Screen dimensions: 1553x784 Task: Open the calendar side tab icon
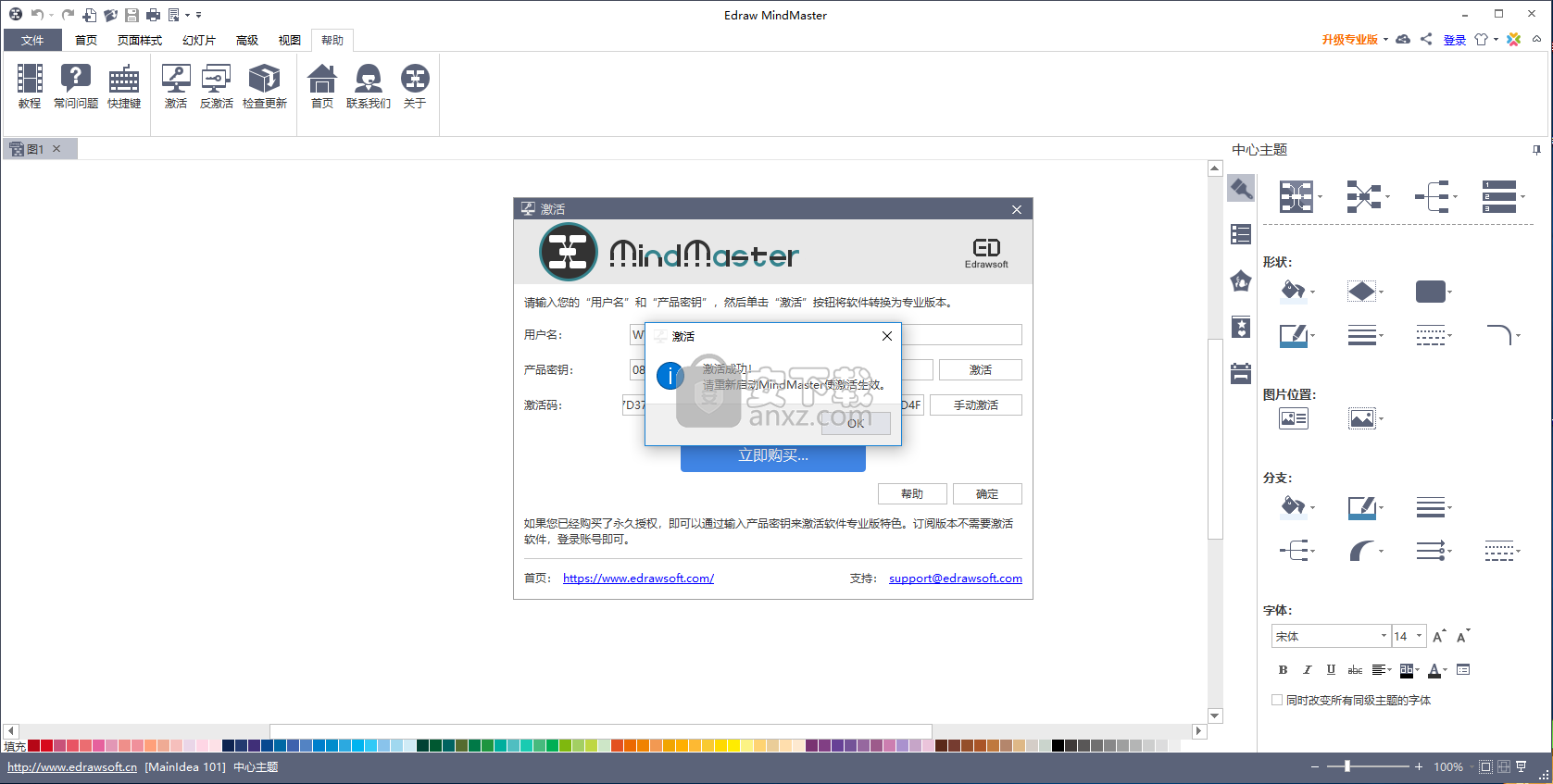click(1241, 373)
